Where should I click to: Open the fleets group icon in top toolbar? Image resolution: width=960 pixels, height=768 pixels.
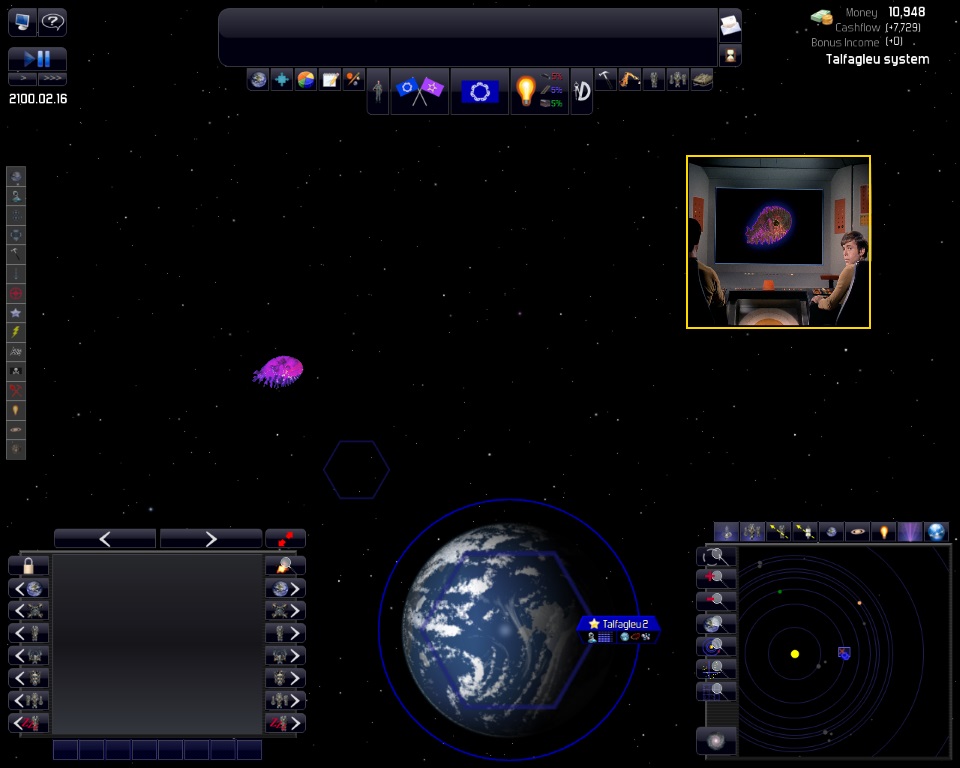pos(678,79)
